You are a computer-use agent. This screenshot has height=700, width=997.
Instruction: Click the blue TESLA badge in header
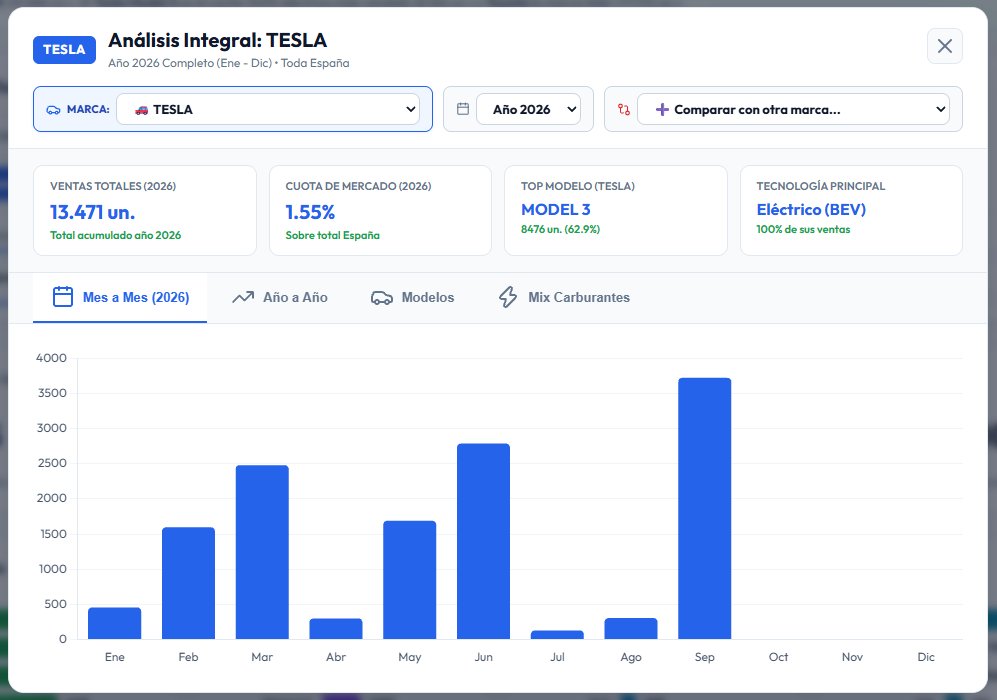pos(64,50)
